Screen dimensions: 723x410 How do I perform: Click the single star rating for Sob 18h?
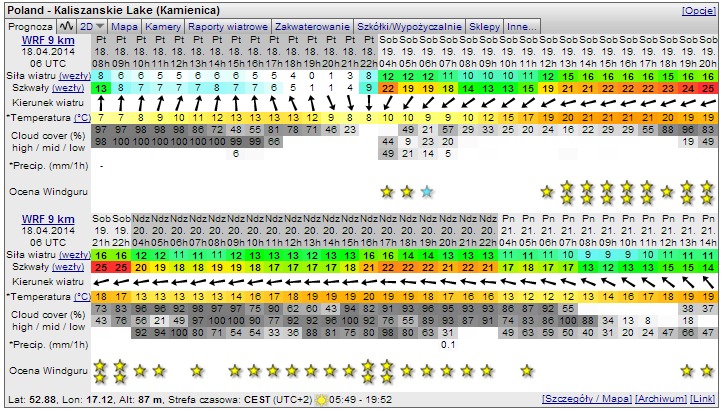point(667,191)
